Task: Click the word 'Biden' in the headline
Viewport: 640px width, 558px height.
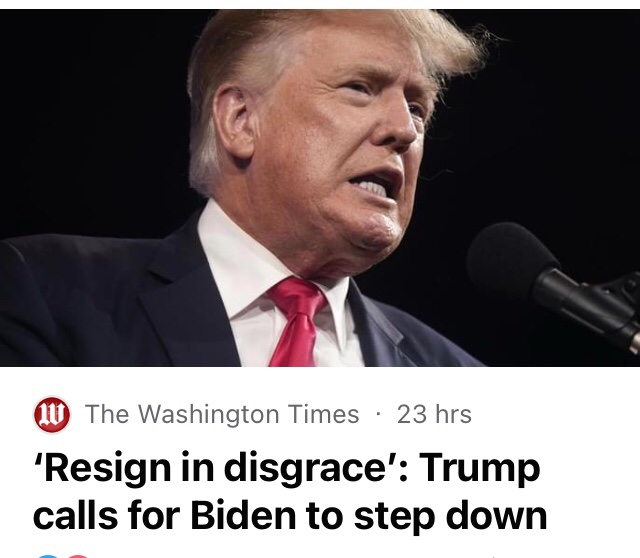Action: click(x=242, y=515)
